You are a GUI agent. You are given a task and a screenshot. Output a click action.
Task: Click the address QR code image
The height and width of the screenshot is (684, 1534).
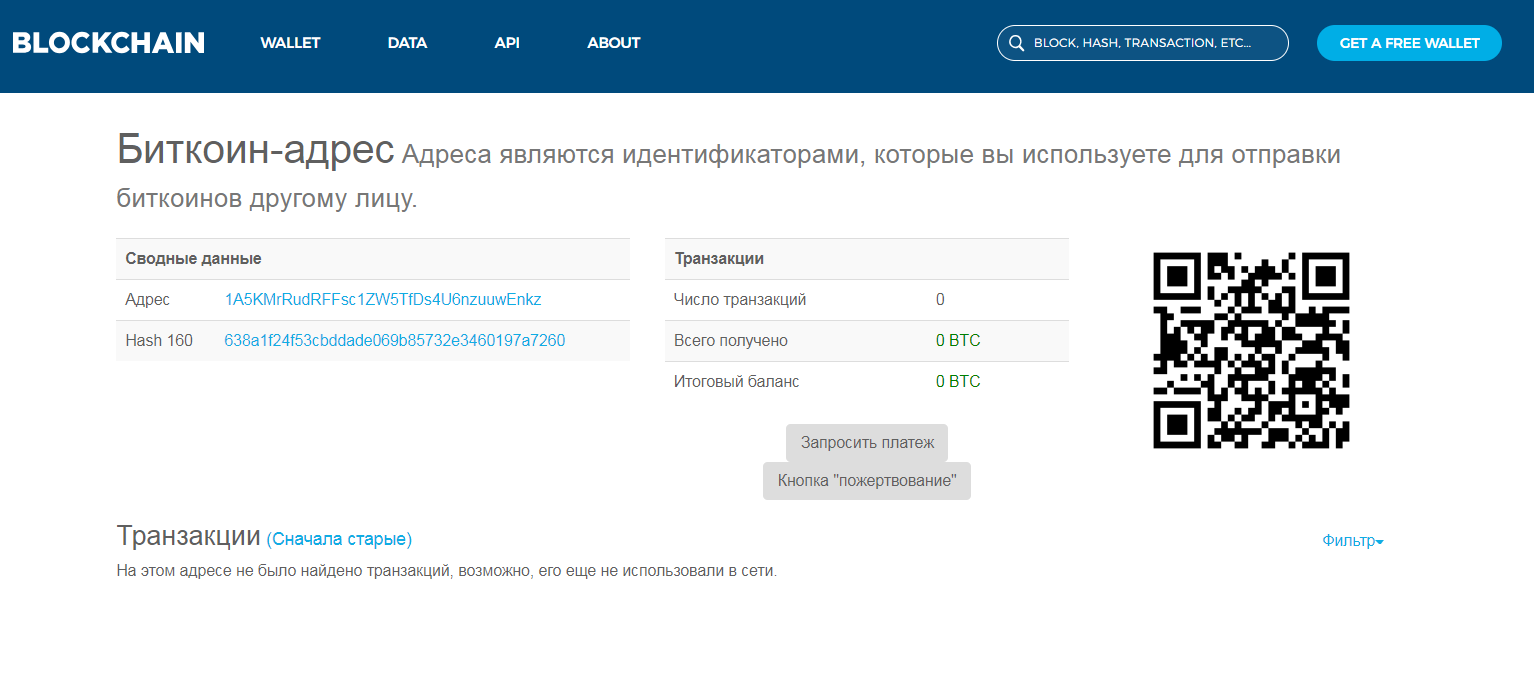point(1251,350)
